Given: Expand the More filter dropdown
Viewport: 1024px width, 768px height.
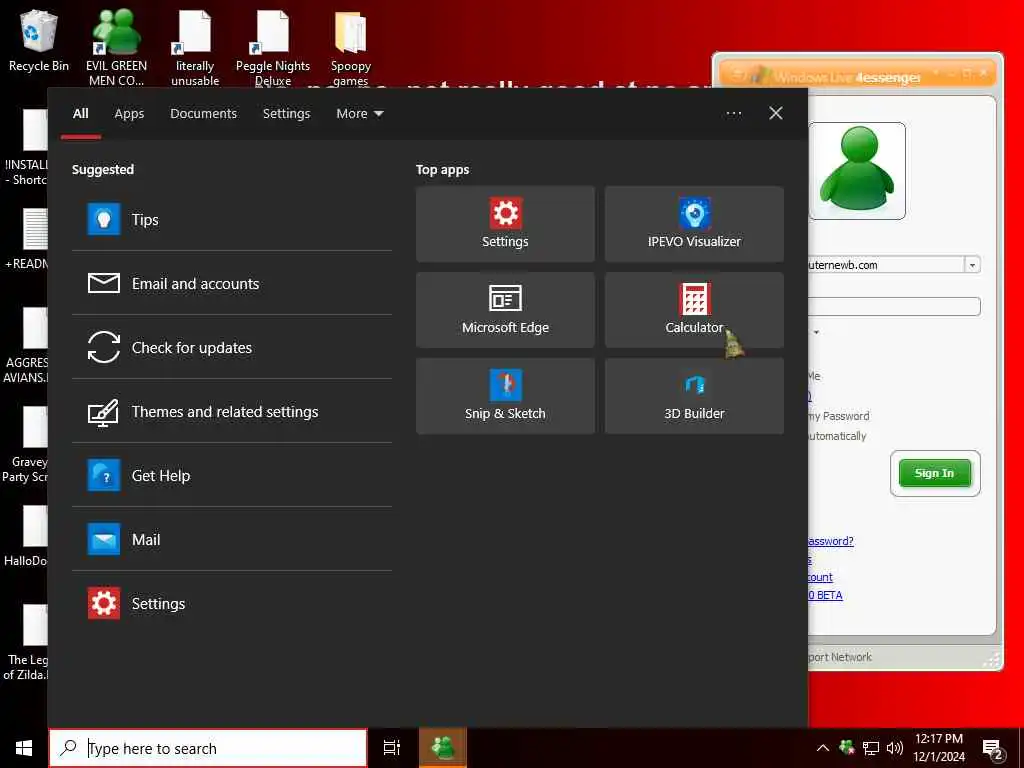Looking at the screenshot, I should [359, 114].
